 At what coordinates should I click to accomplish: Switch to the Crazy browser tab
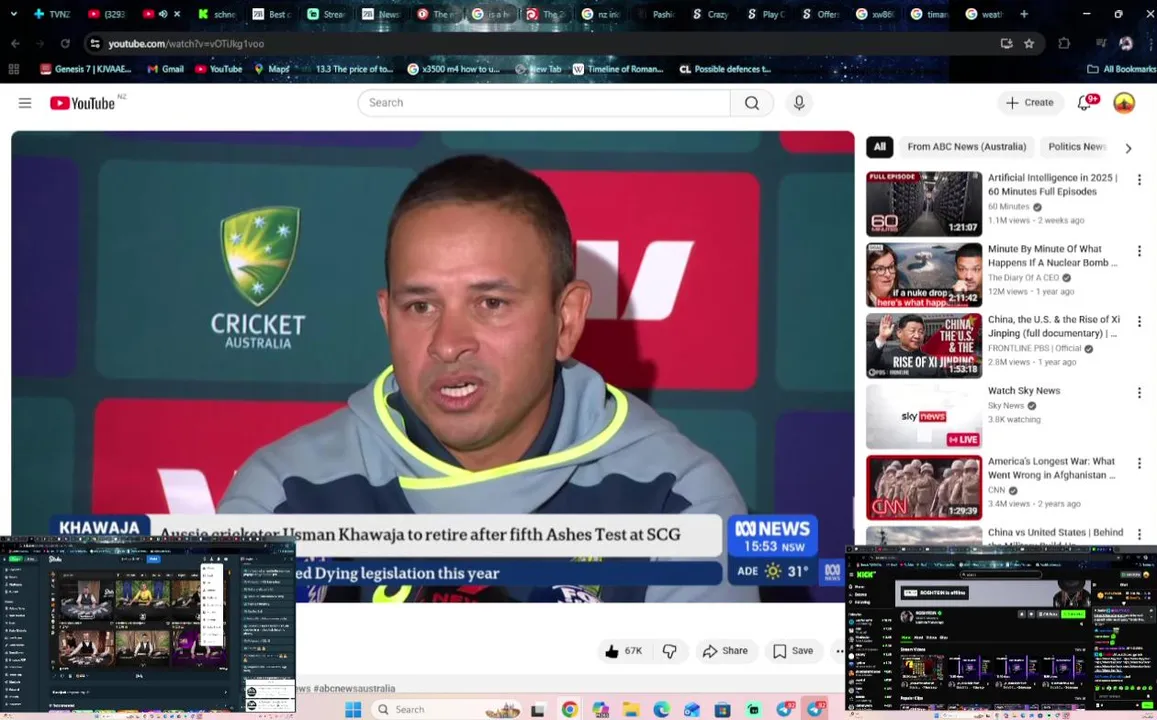711,14
